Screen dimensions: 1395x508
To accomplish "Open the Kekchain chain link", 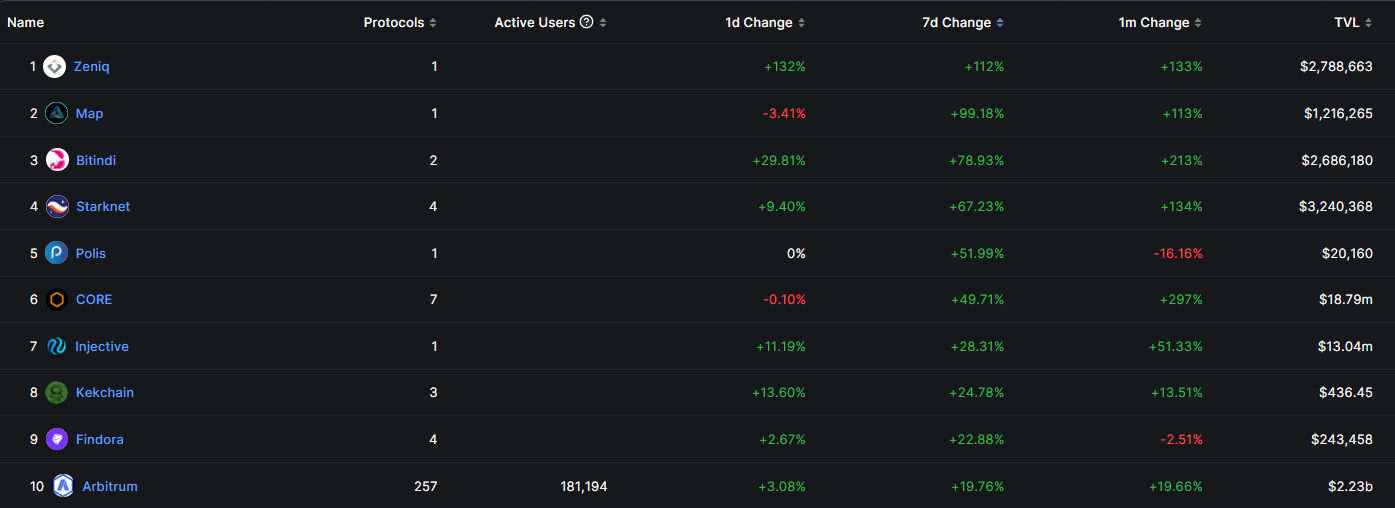I will pos(105,393).
